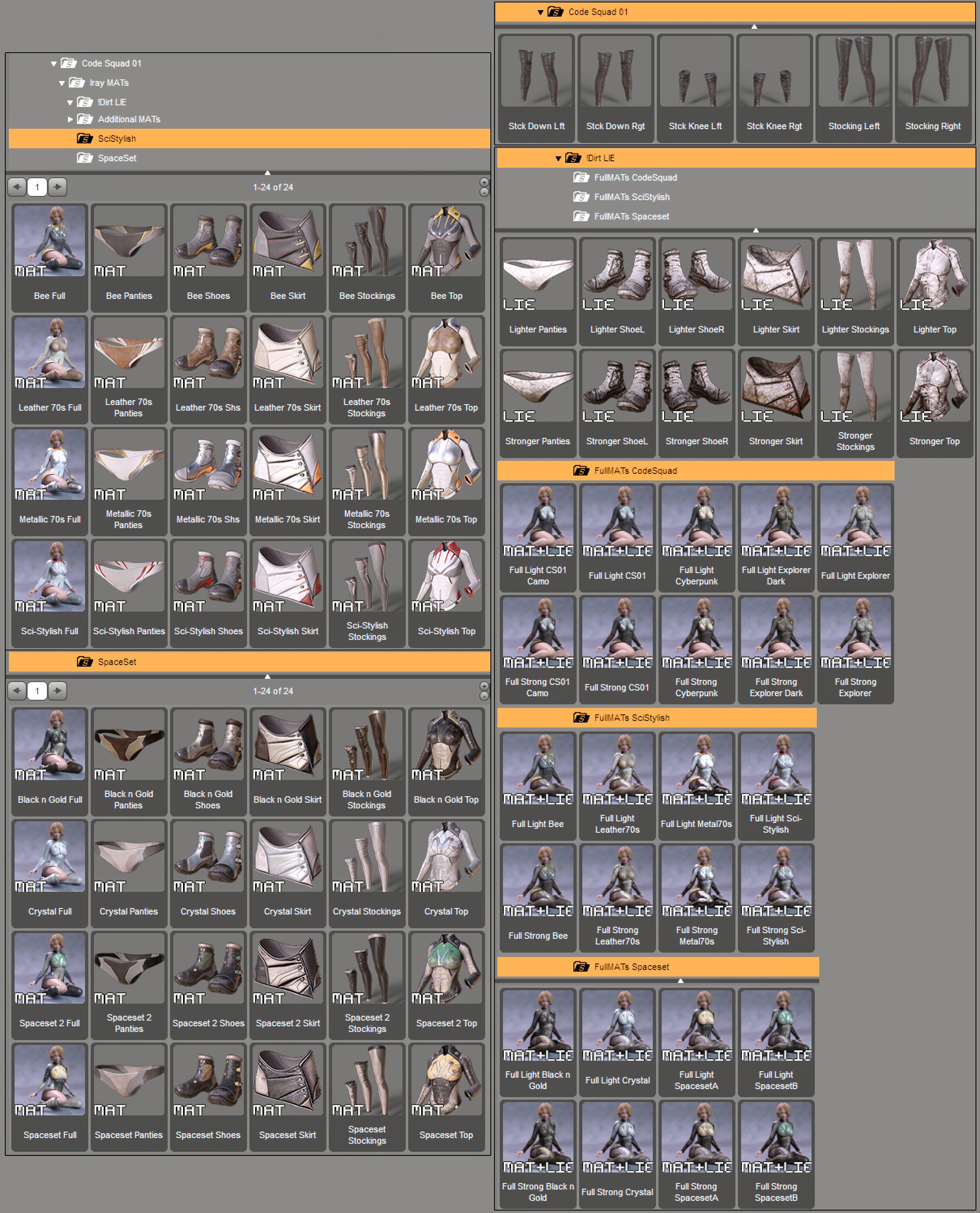The width and height of the screenshot is (980, 1213).
Task: Choose the Bee Shoes material icon
Action: coord(208,258)
